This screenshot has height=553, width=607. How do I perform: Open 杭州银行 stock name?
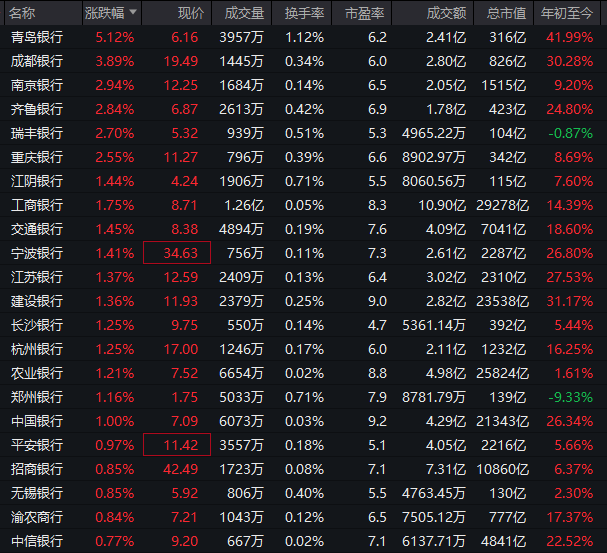click(37, 349)
